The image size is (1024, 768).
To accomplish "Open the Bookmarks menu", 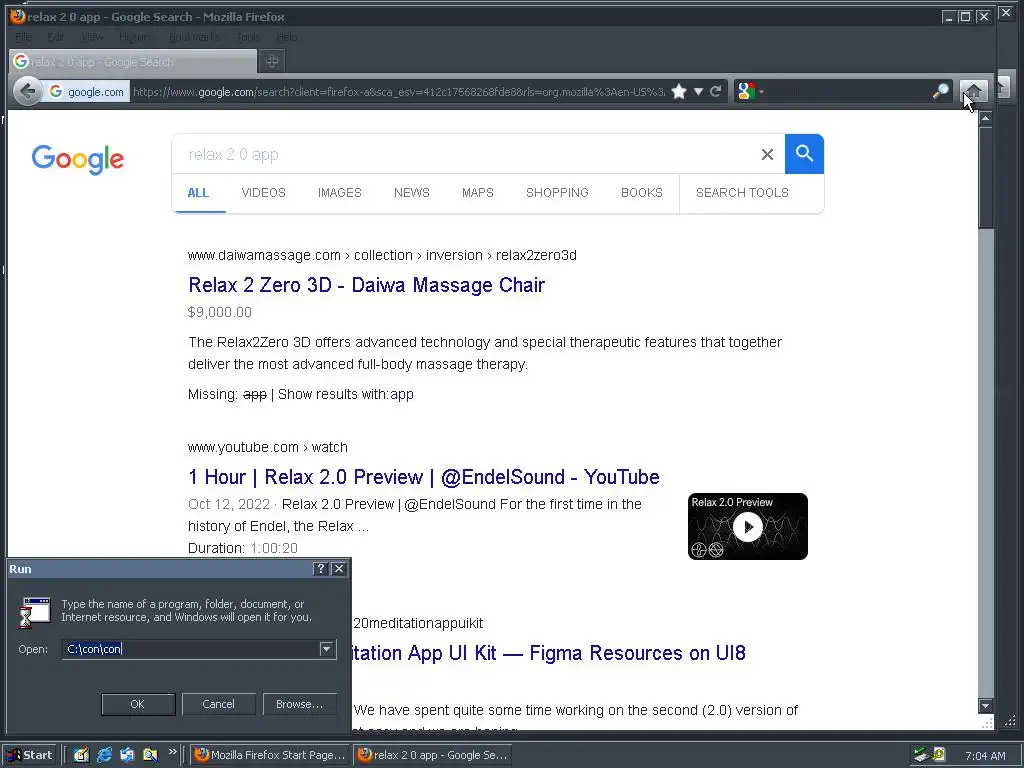I will (x=194, y=37).
